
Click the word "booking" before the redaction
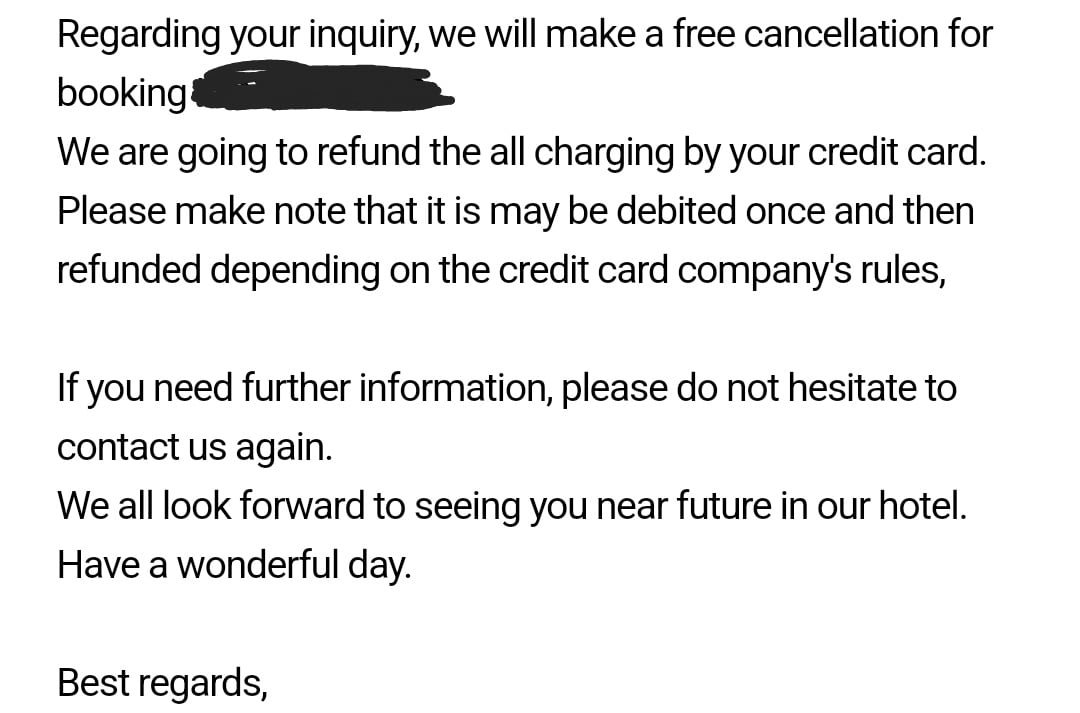tap(122, 92)
